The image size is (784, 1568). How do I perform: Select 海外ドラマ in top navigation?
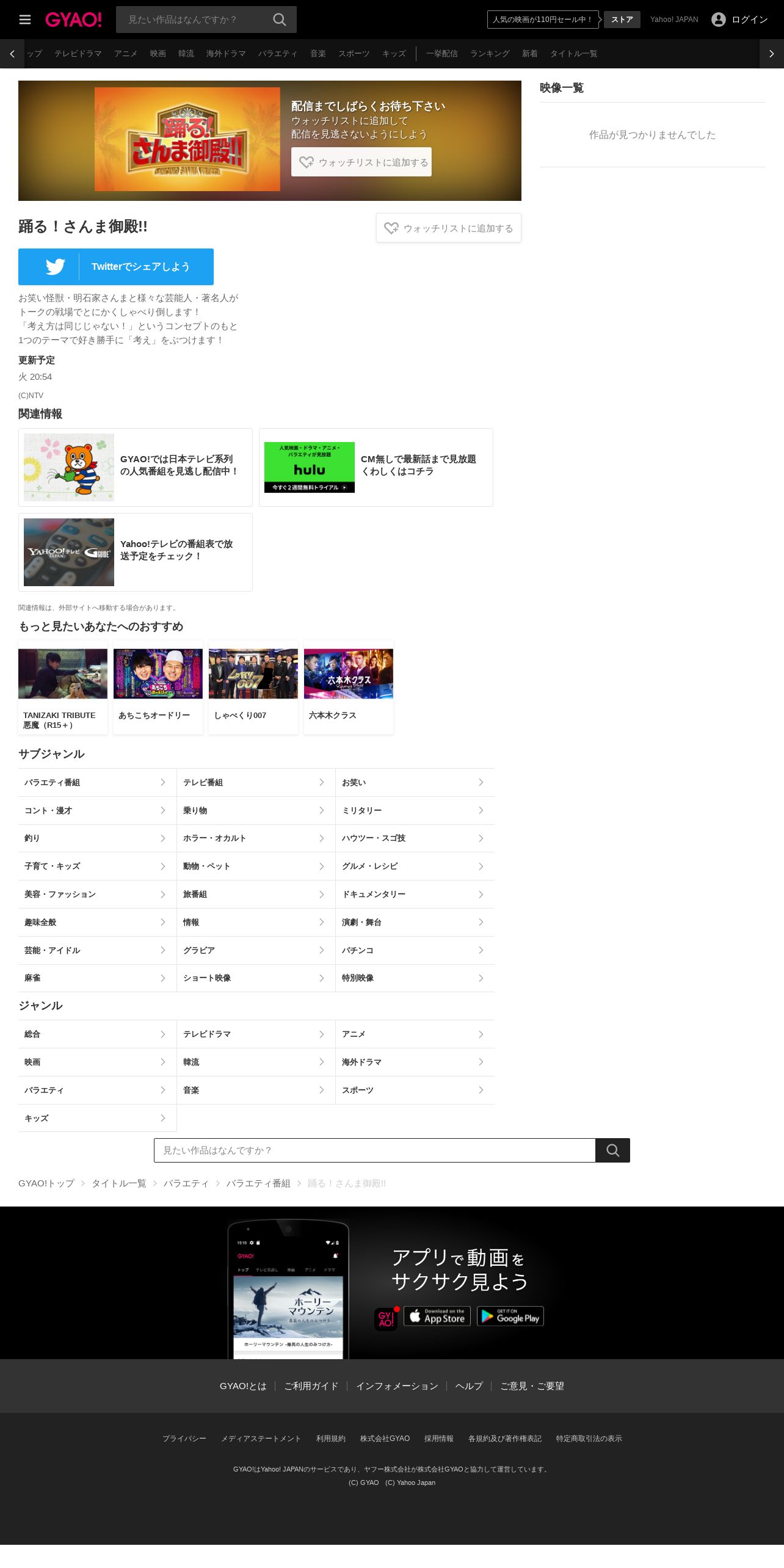tap(226, 54)
